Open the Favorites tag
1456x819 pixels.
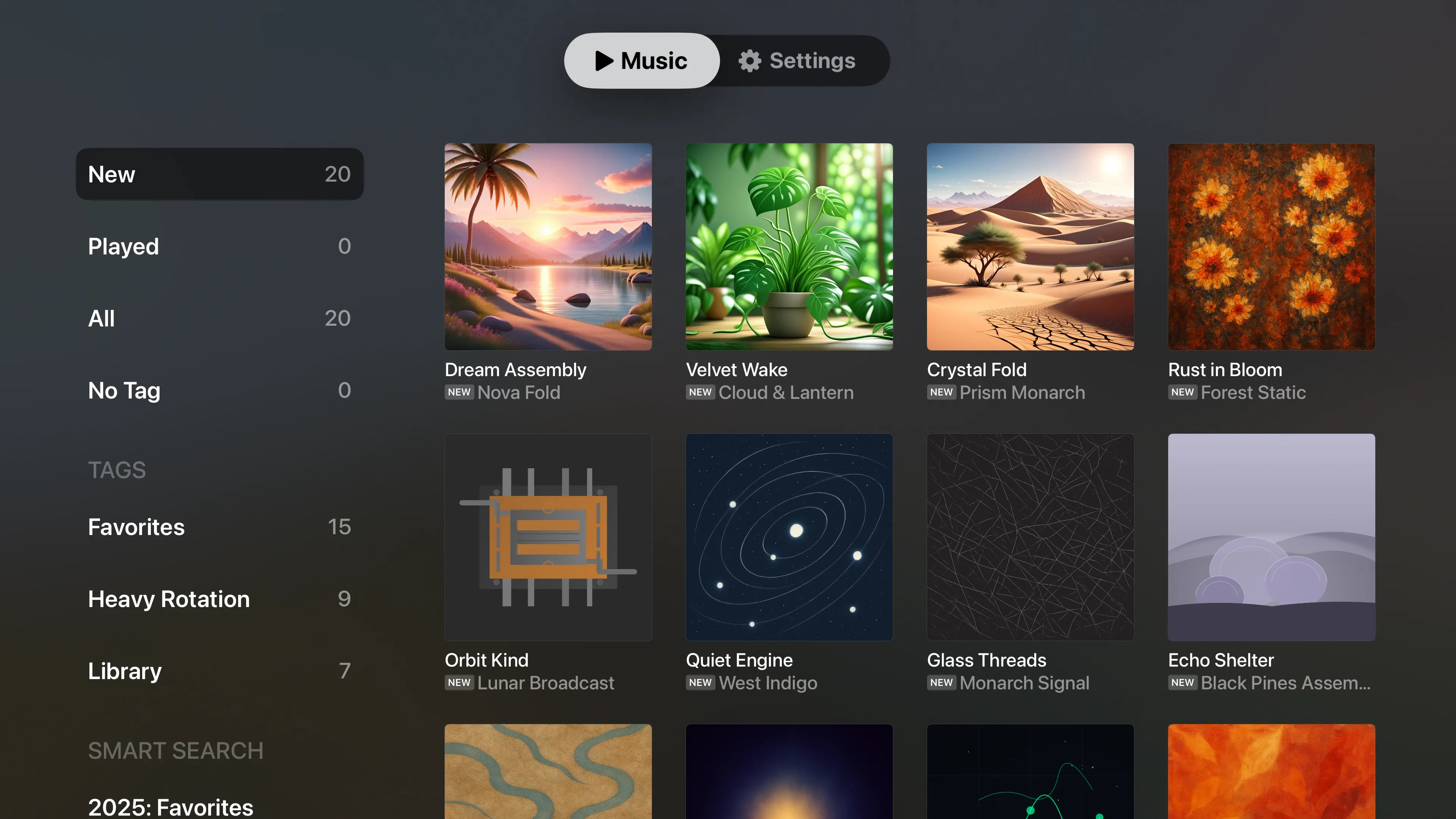(219, 527)
